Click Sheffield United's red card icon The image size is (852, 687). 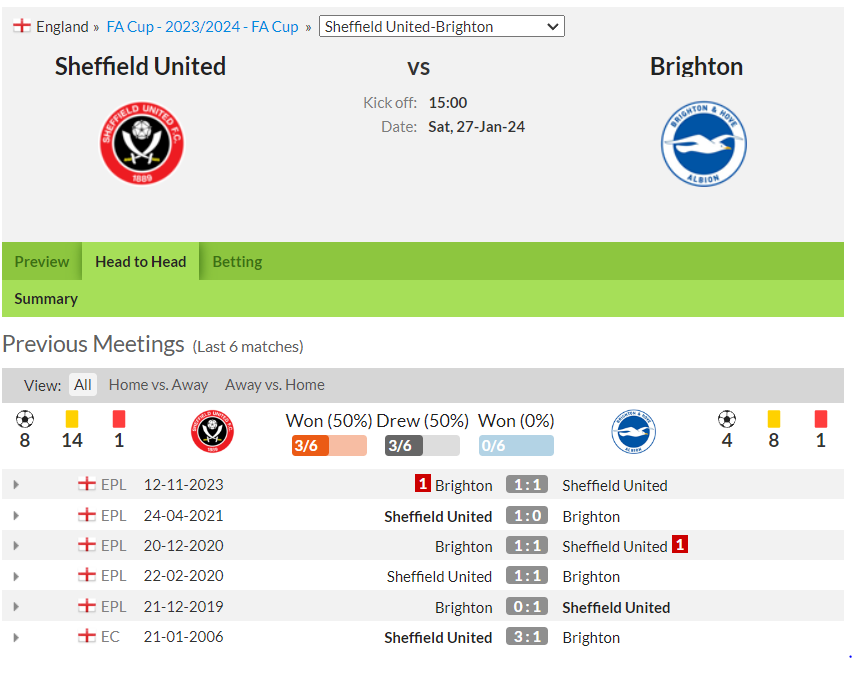119,419
